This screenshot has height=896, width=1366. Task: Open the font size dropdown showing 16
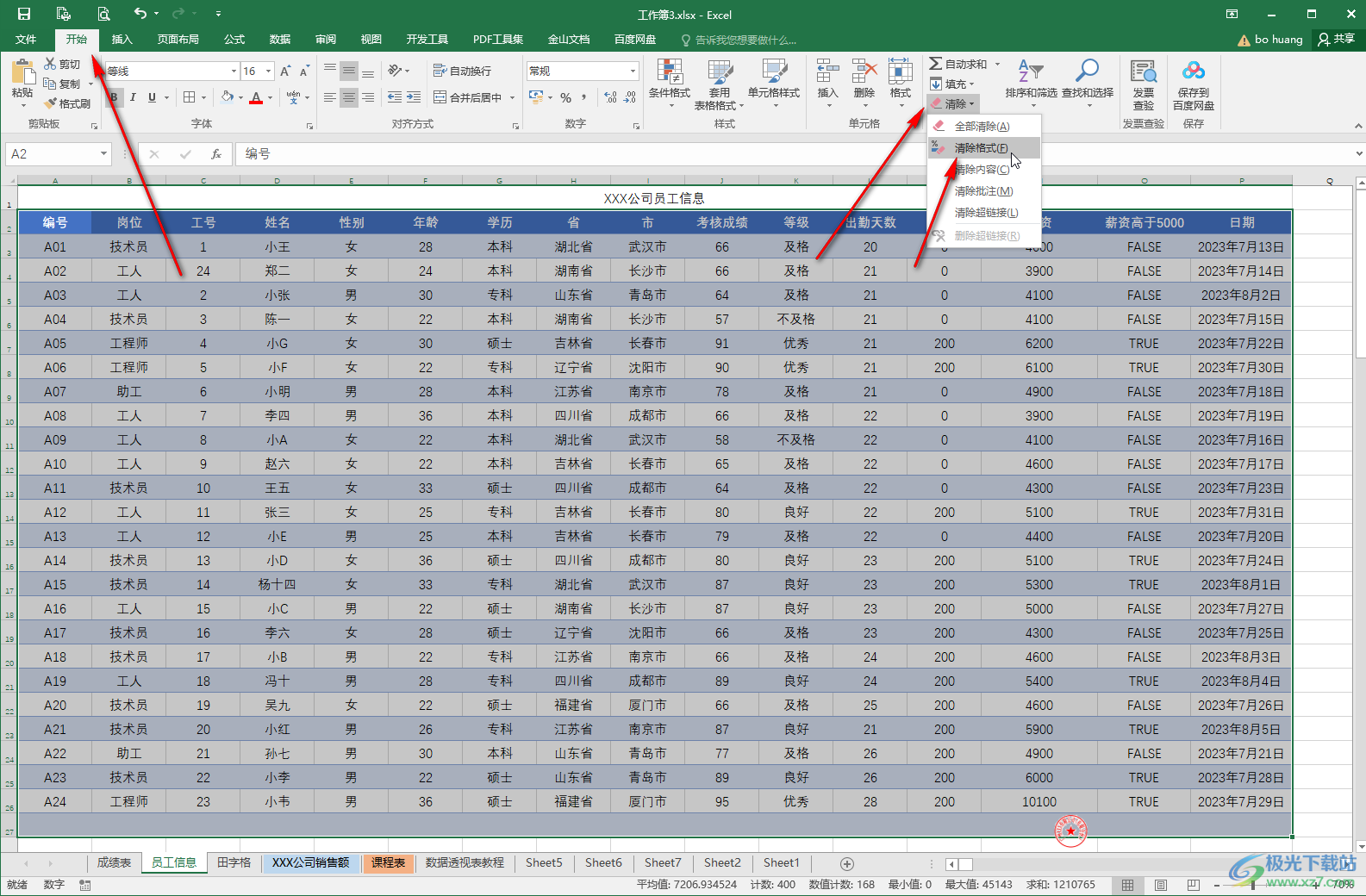point(269,72)
